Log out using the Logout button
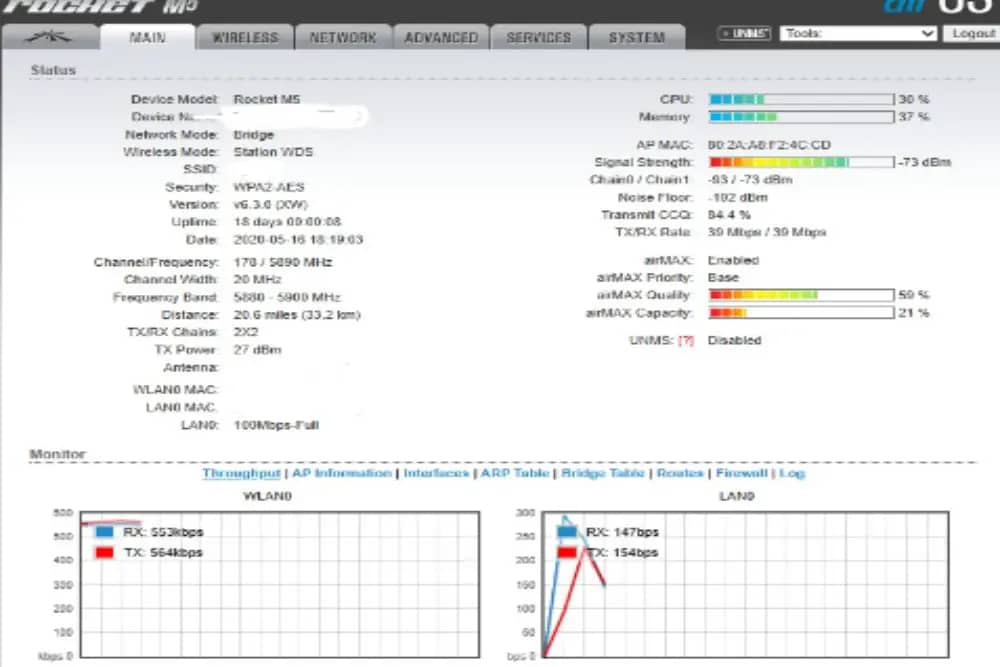 tap(973, 33)
